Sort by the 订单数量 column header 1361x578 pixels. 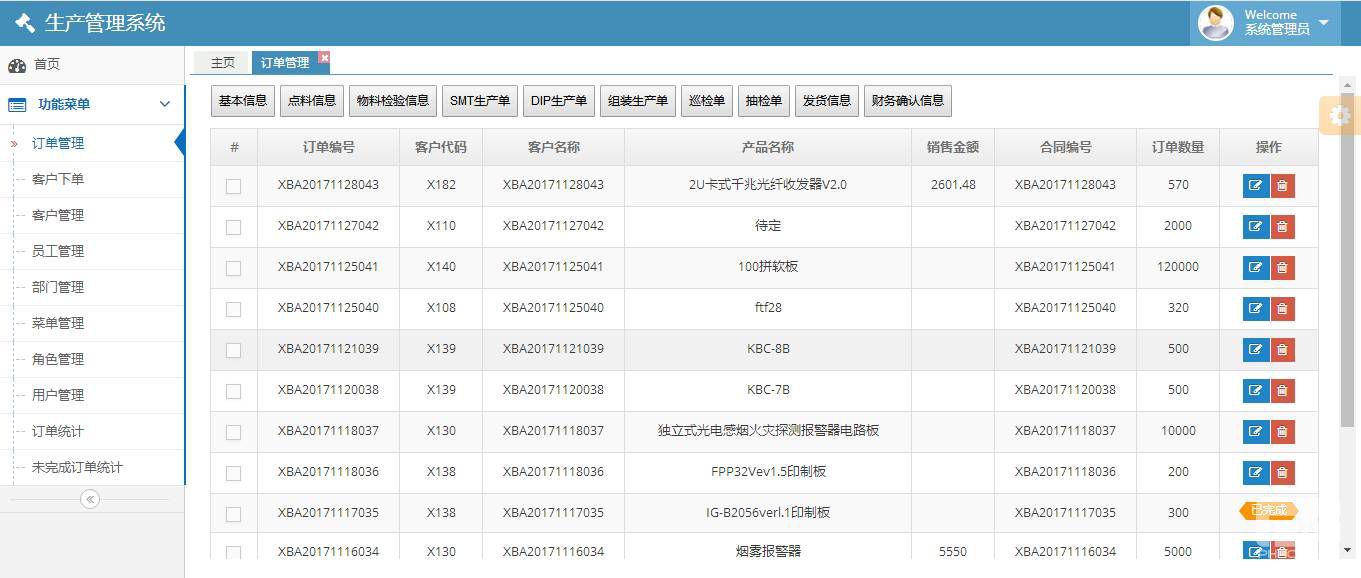(x=1177, y=147)
